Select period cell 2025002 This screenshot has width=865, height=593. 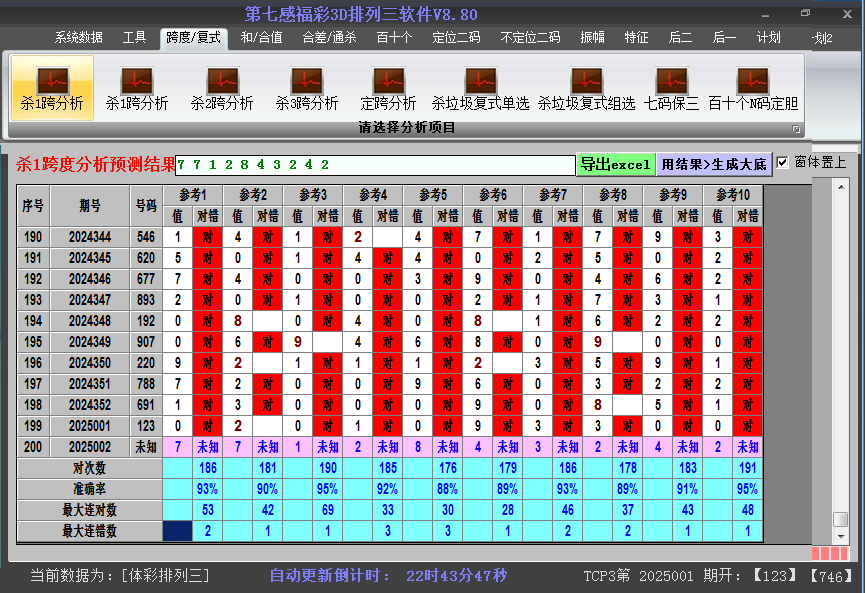click(x=90, y=447)
